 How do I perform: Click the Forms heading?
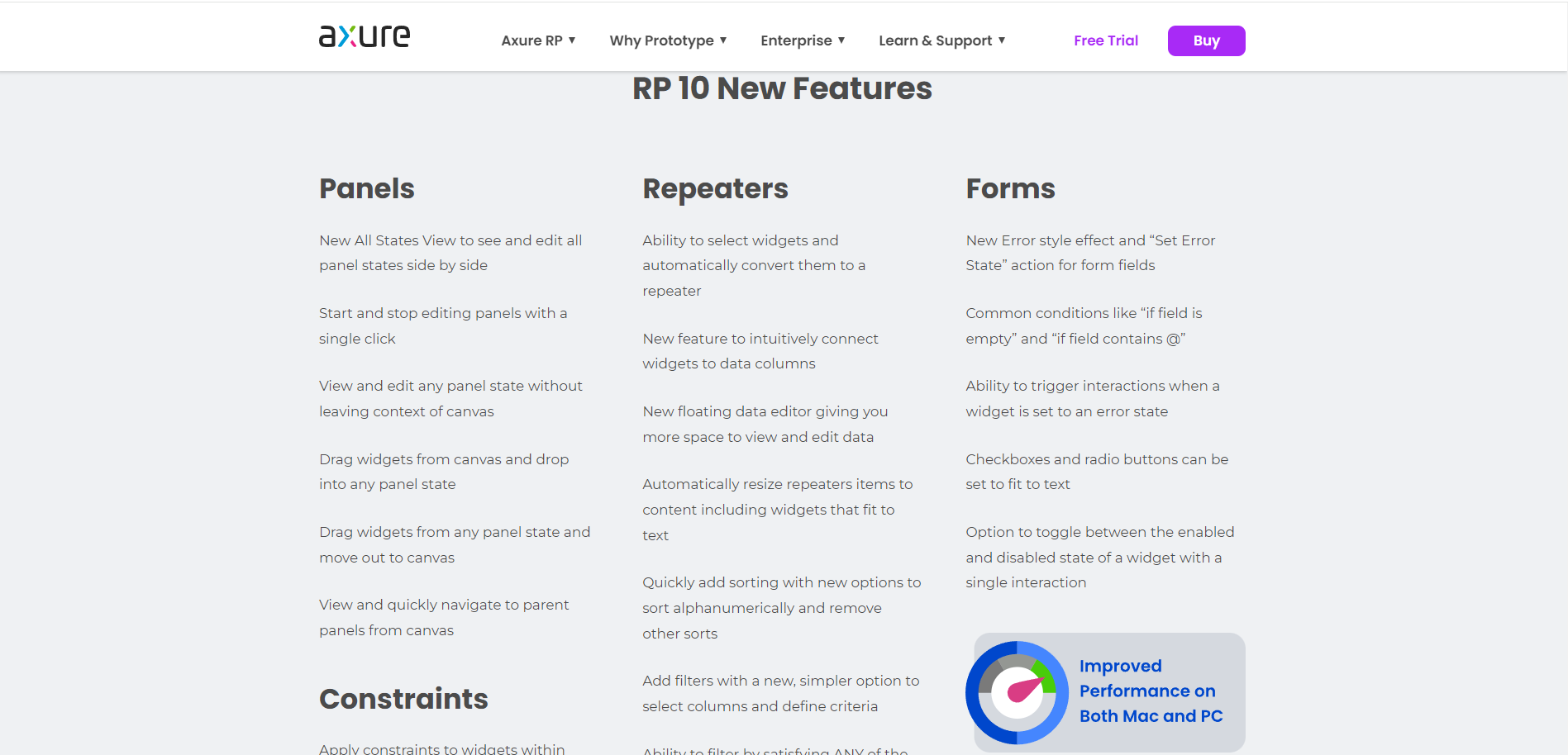pos(1010,188)
